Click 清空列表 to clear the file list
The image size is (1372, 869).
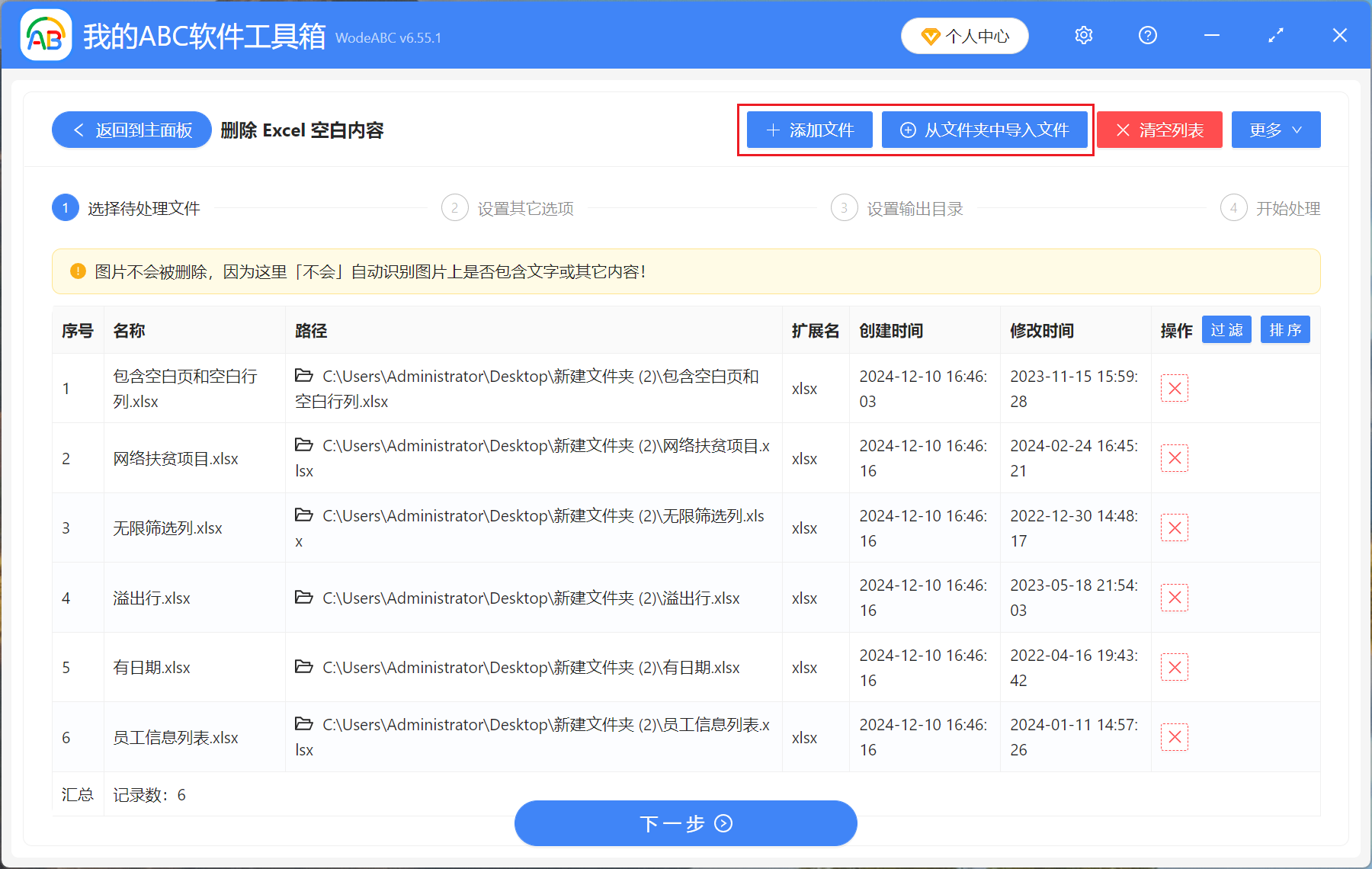pos(1159,130)
